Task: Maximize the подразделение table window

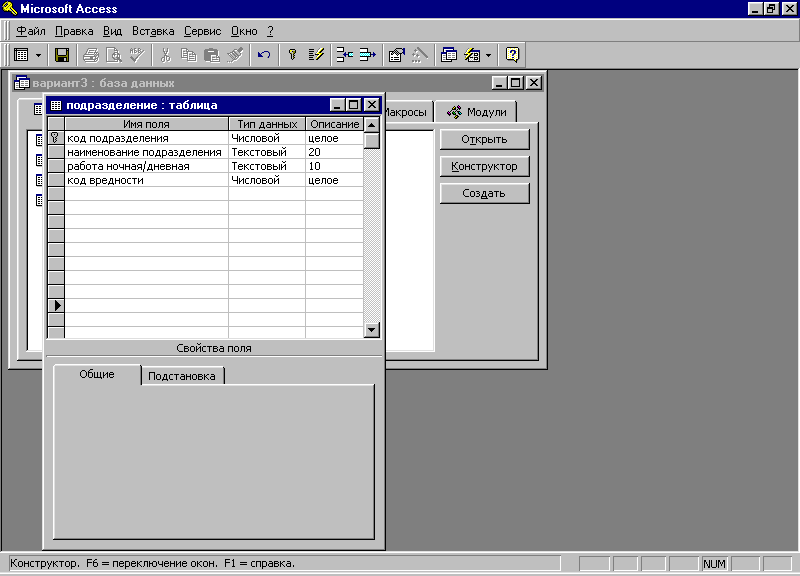Action: (x=353, y=105)
